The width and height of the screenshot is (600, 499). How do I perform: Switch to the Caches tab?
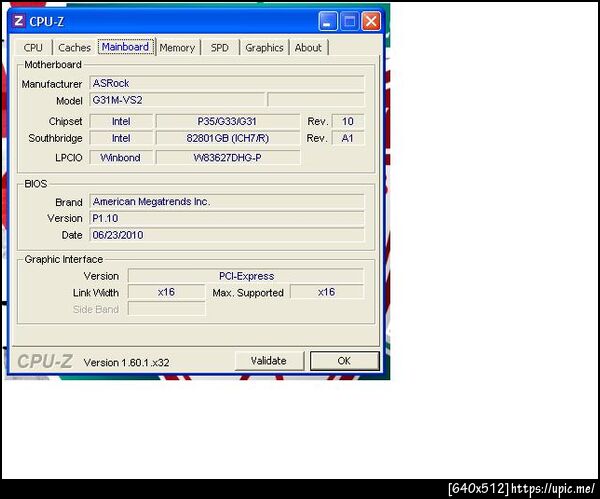[x=75, y=47]
